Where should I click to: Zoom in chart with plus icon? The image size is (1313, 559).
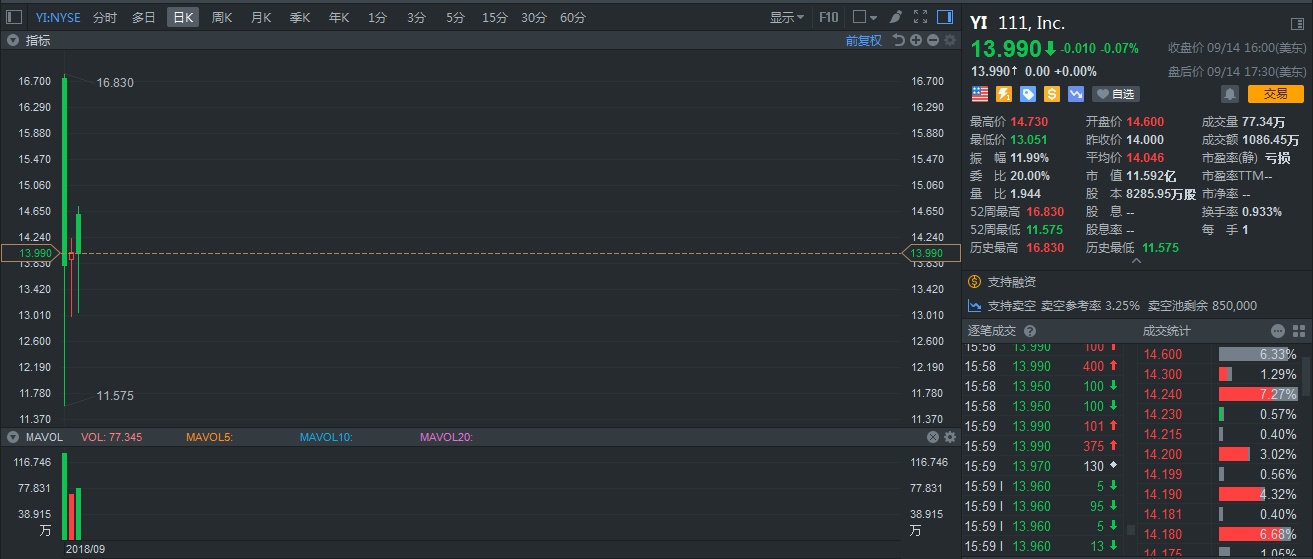coord(916,40)
